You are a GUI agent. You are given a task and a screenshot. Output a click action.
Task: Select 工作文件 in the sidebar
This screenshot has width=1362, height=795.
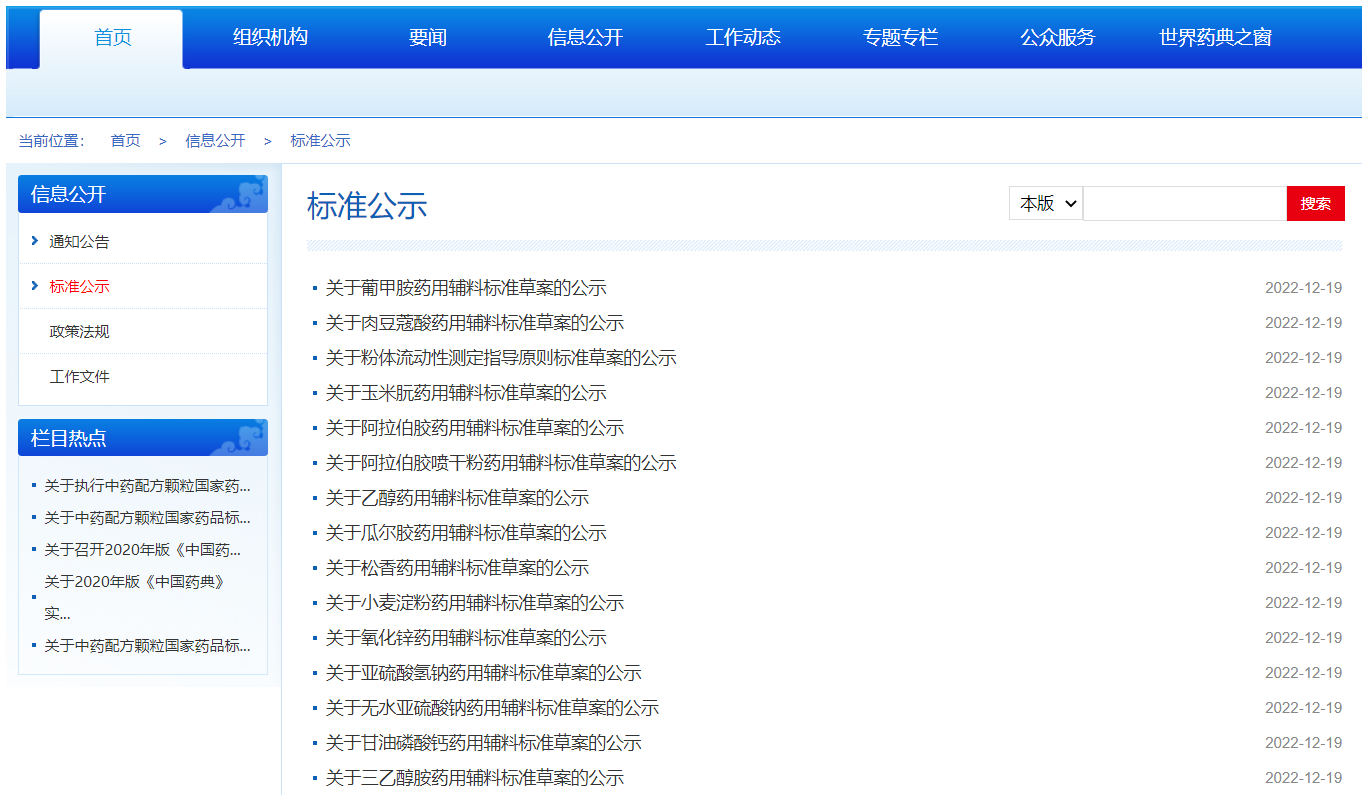pyautogui.click(x=79, y=376)
